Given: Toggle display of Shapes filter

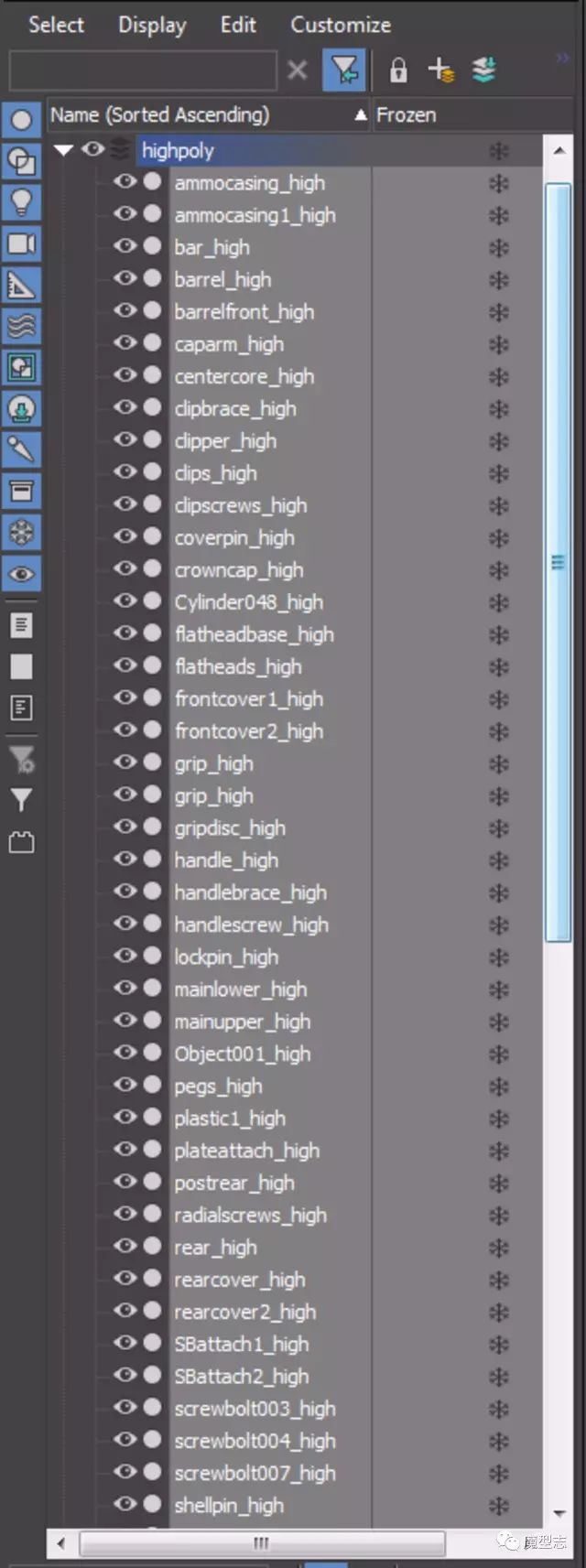Looking at the screenshot, I should pyautogui.click(x=21, y=161).
